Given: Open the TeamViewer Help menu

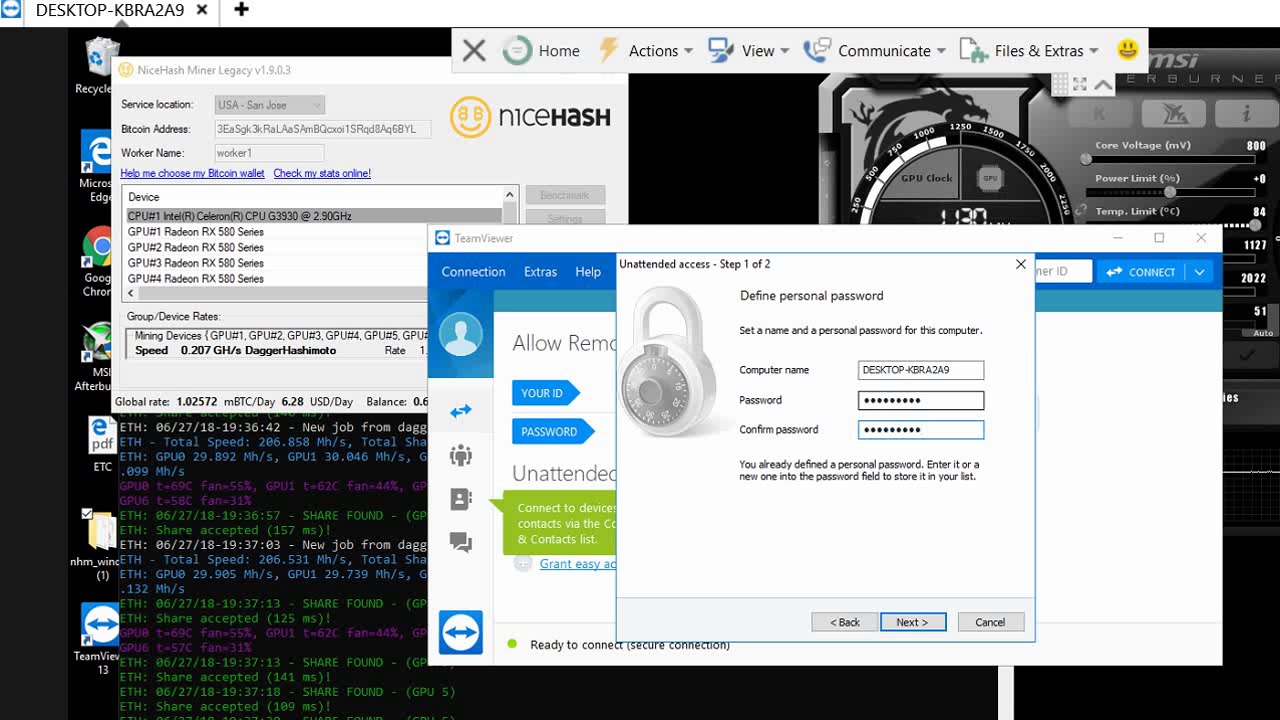Looking at the screenshot, I should [588, 272].
